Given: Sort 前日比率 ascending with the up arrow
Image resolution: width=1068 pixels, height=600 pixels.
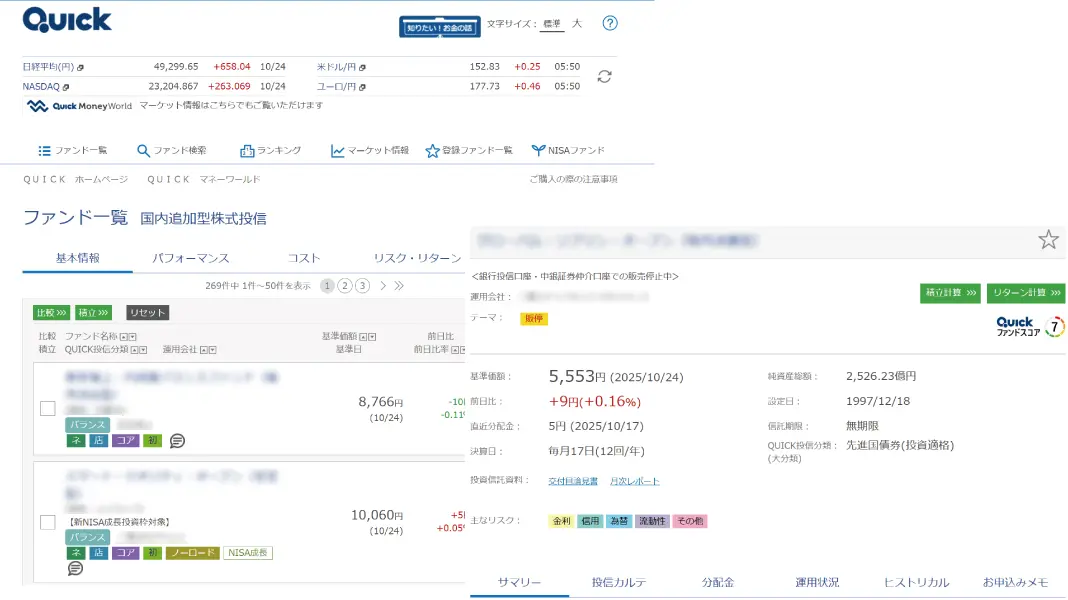Looking at the screenshot, I should tap(455, 349).
